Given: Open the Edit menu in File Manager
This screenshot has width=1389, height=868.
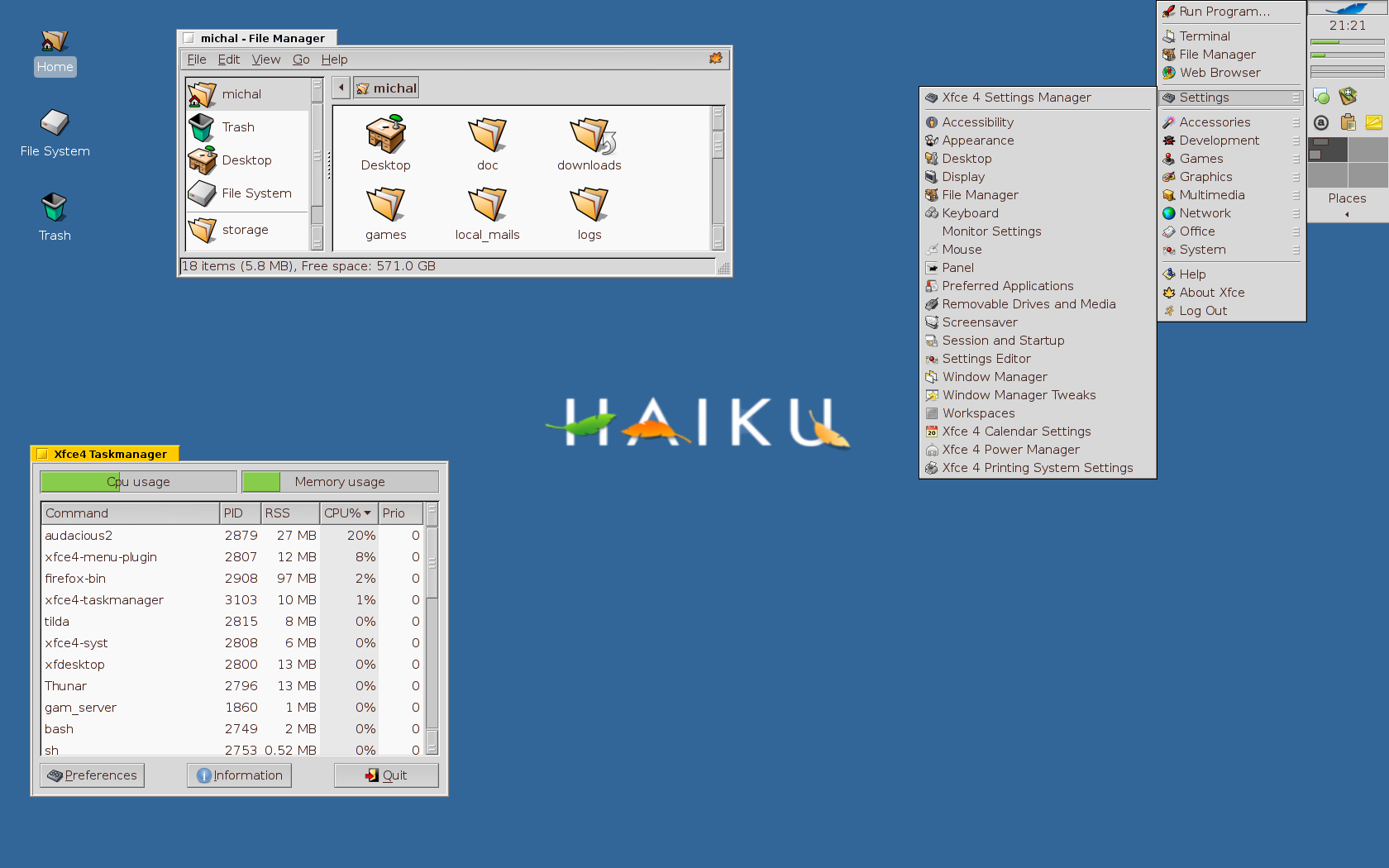Looking at the screenshot, I should [x=229, y=60].
